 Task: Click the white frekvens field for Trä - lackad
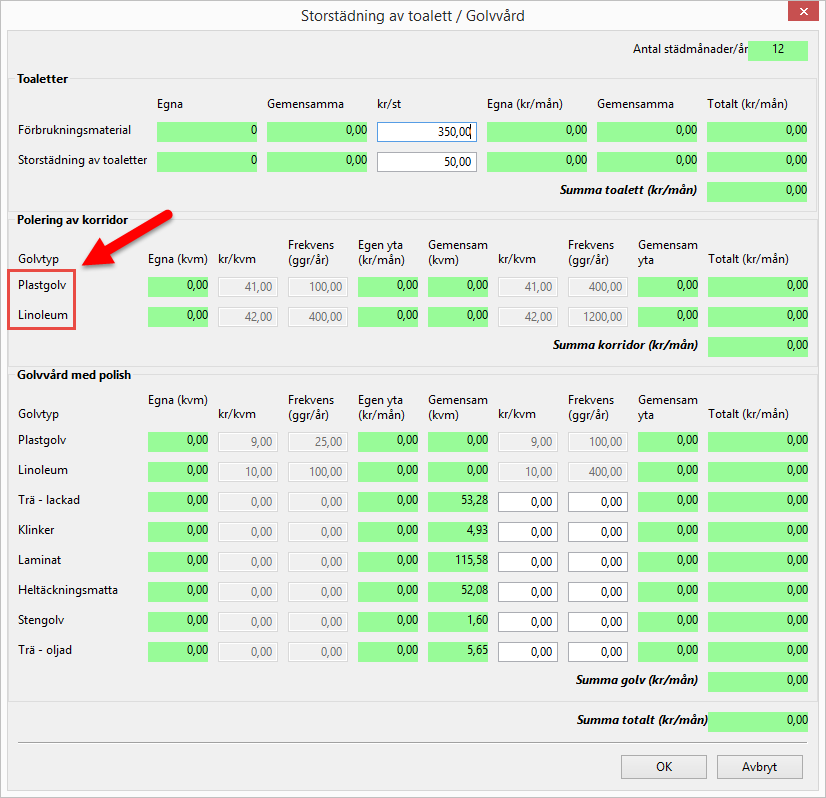597,502
